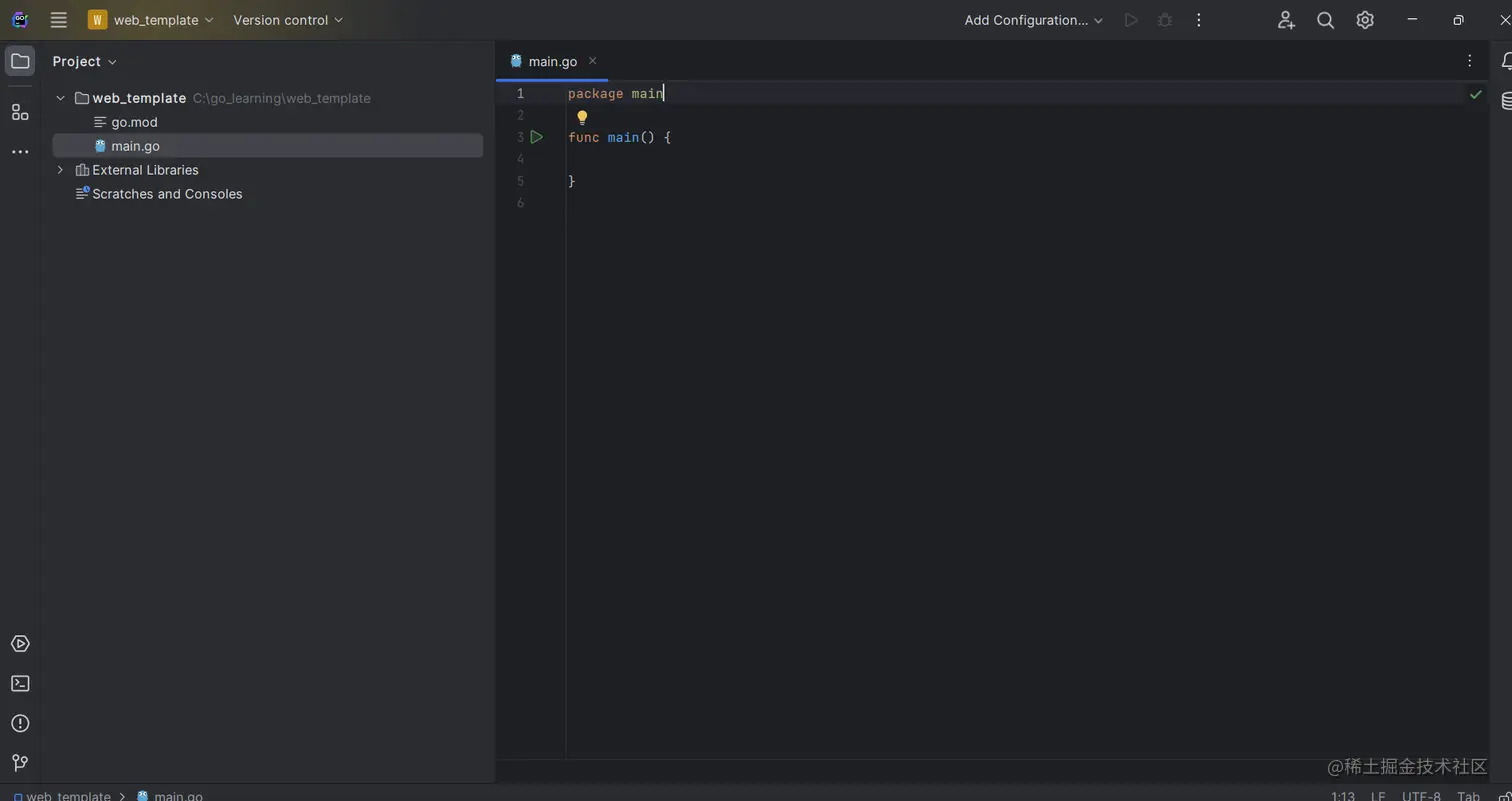Click the green inspection checkmark widget
This screenshot has width=1512, height=801.
click(x=1475, y=94)
